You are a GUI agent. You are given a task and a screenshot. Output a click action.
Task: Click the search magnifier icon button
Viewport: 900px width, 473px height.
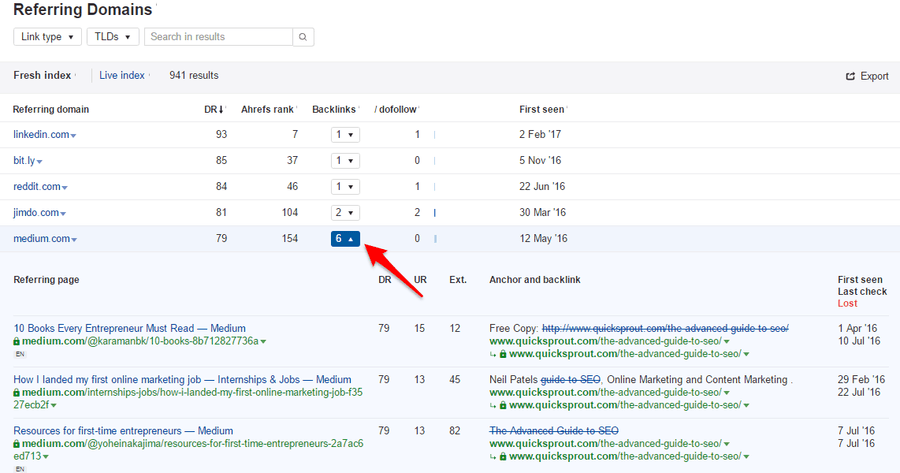(x=303, y=37)
